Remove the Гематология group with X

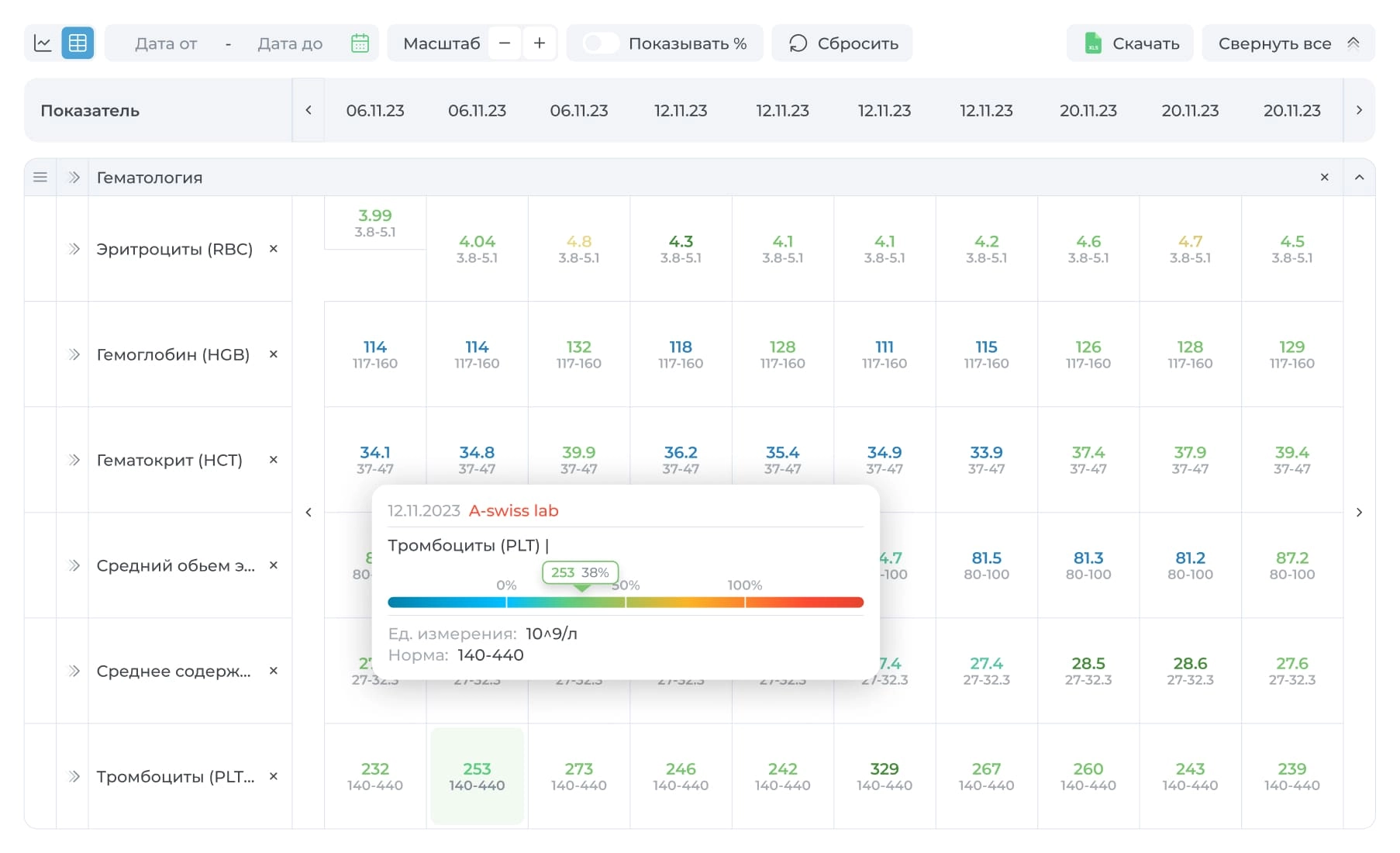(x=1324, y=178)
